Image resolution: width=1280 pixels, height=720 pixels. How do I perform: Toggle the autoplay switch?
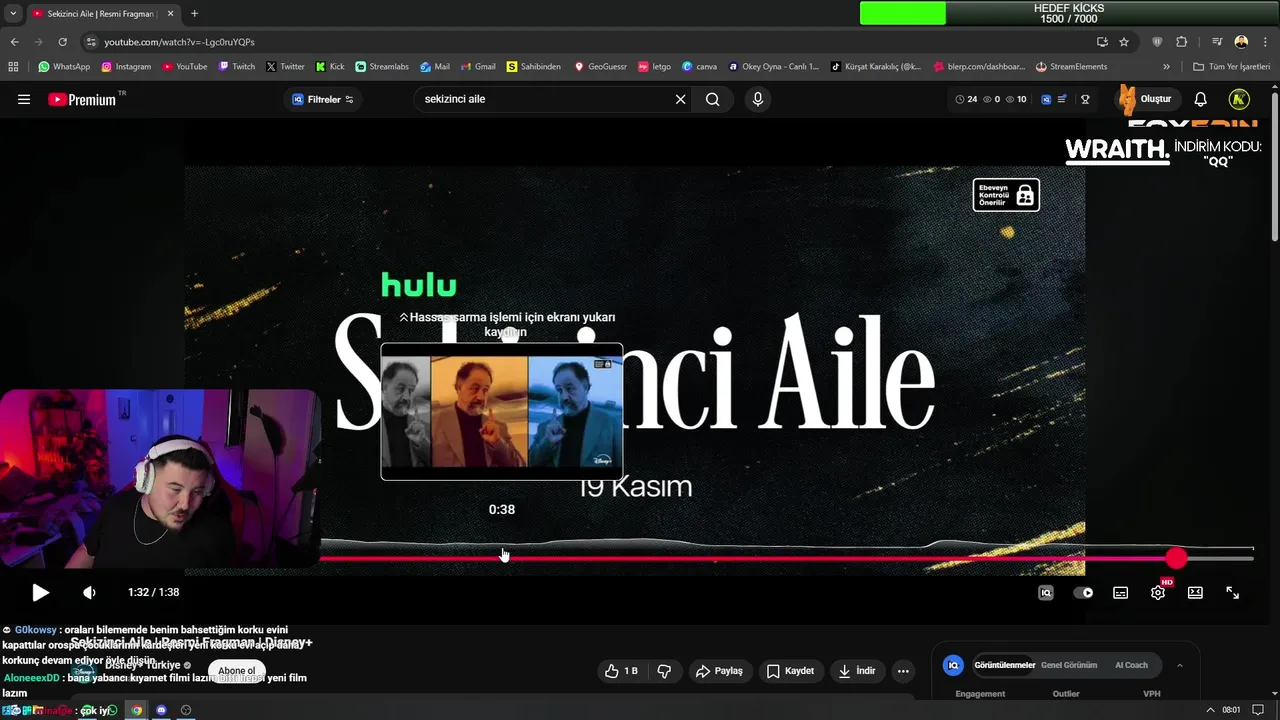tap(1083, 592)
